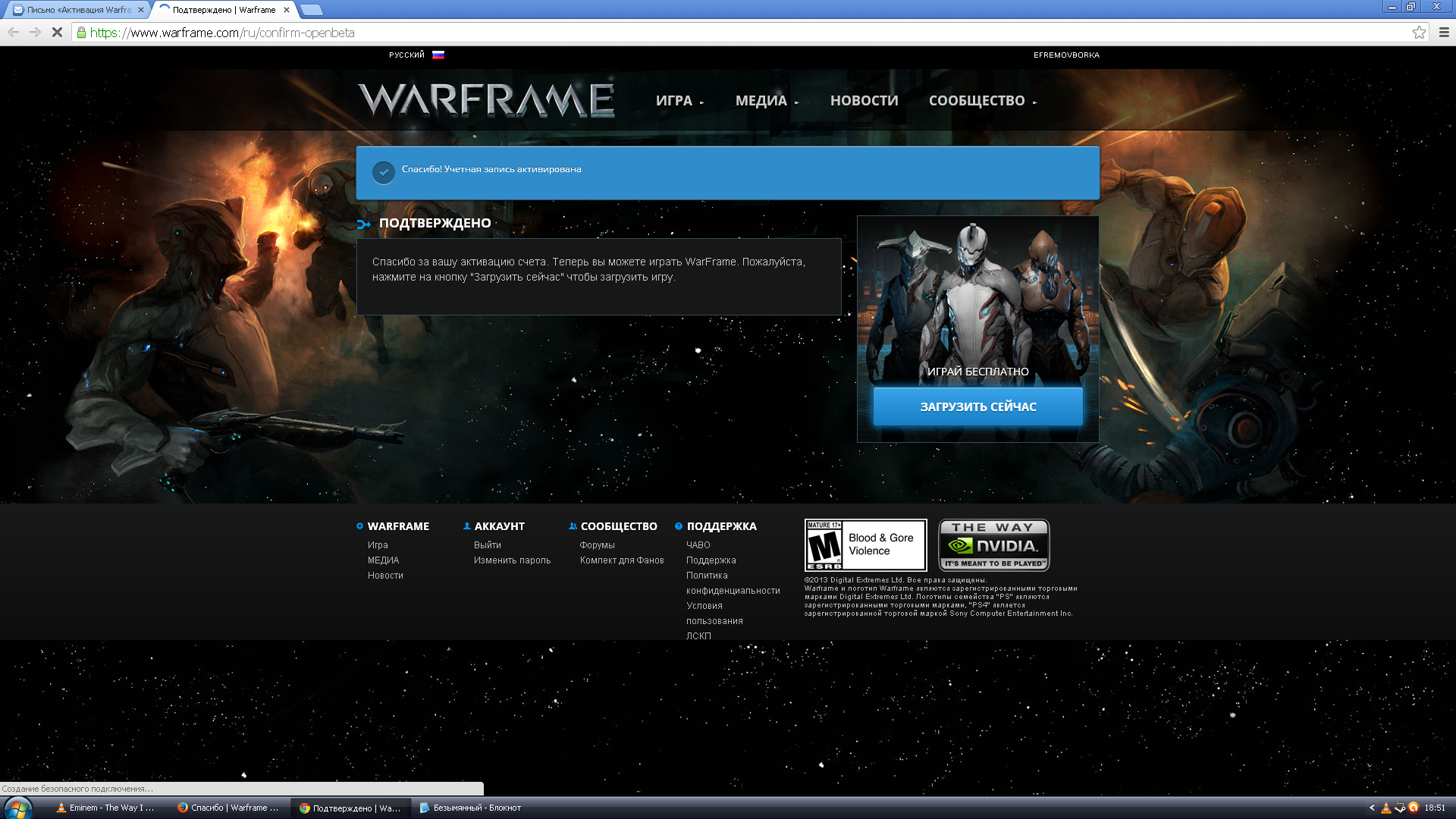Click the РУССКИЙ language selector text

tap(406, 55)
